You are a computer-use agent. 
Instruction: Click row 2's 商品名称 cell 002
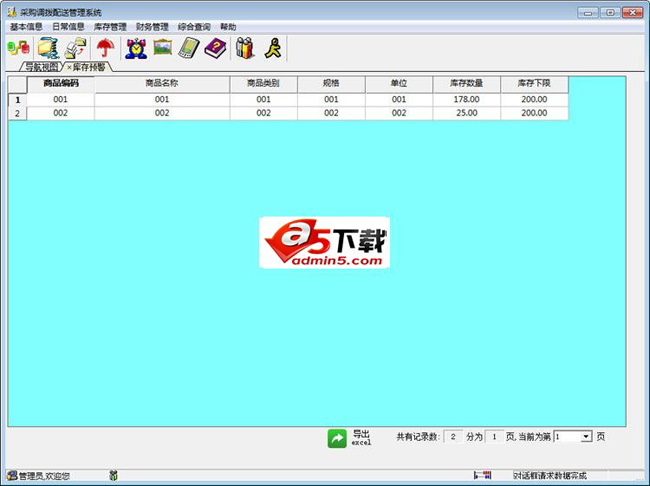pos(162,113)
